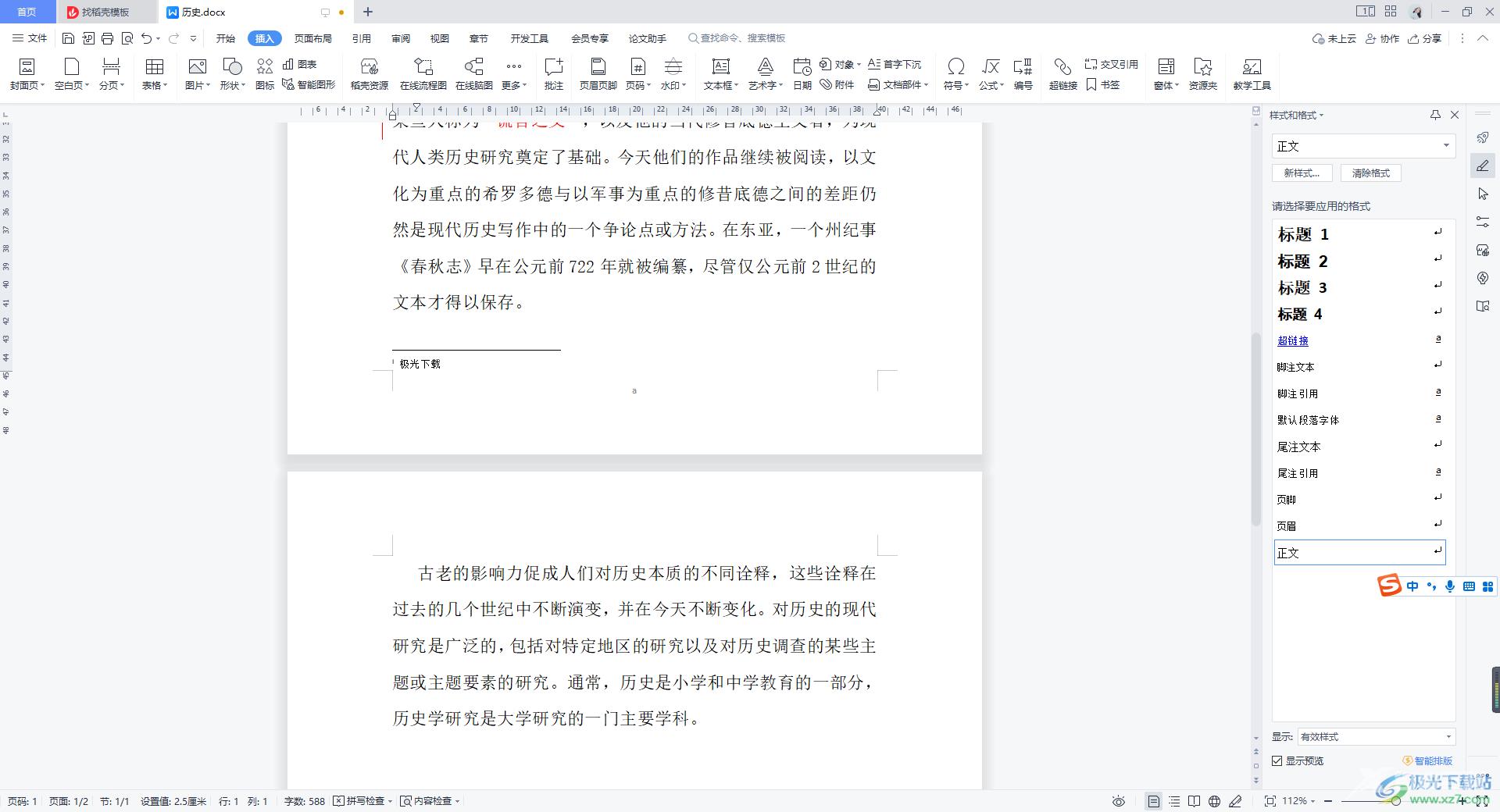Toggle eye protection mode in status bar

(x=1119, y=801)
